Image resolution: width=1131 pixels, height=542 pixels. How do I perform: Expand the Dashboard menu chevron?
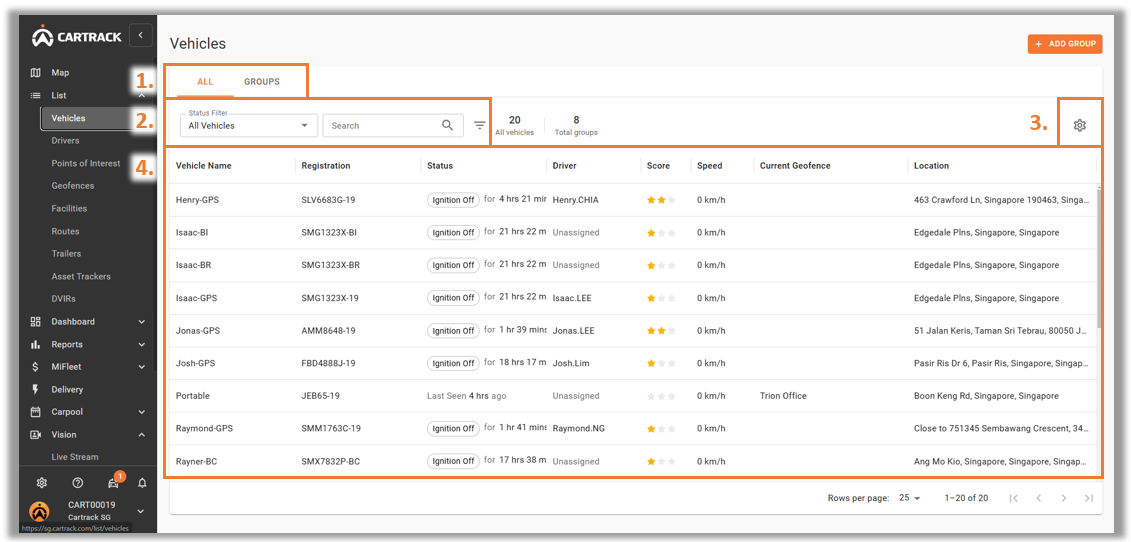point(141,322)
